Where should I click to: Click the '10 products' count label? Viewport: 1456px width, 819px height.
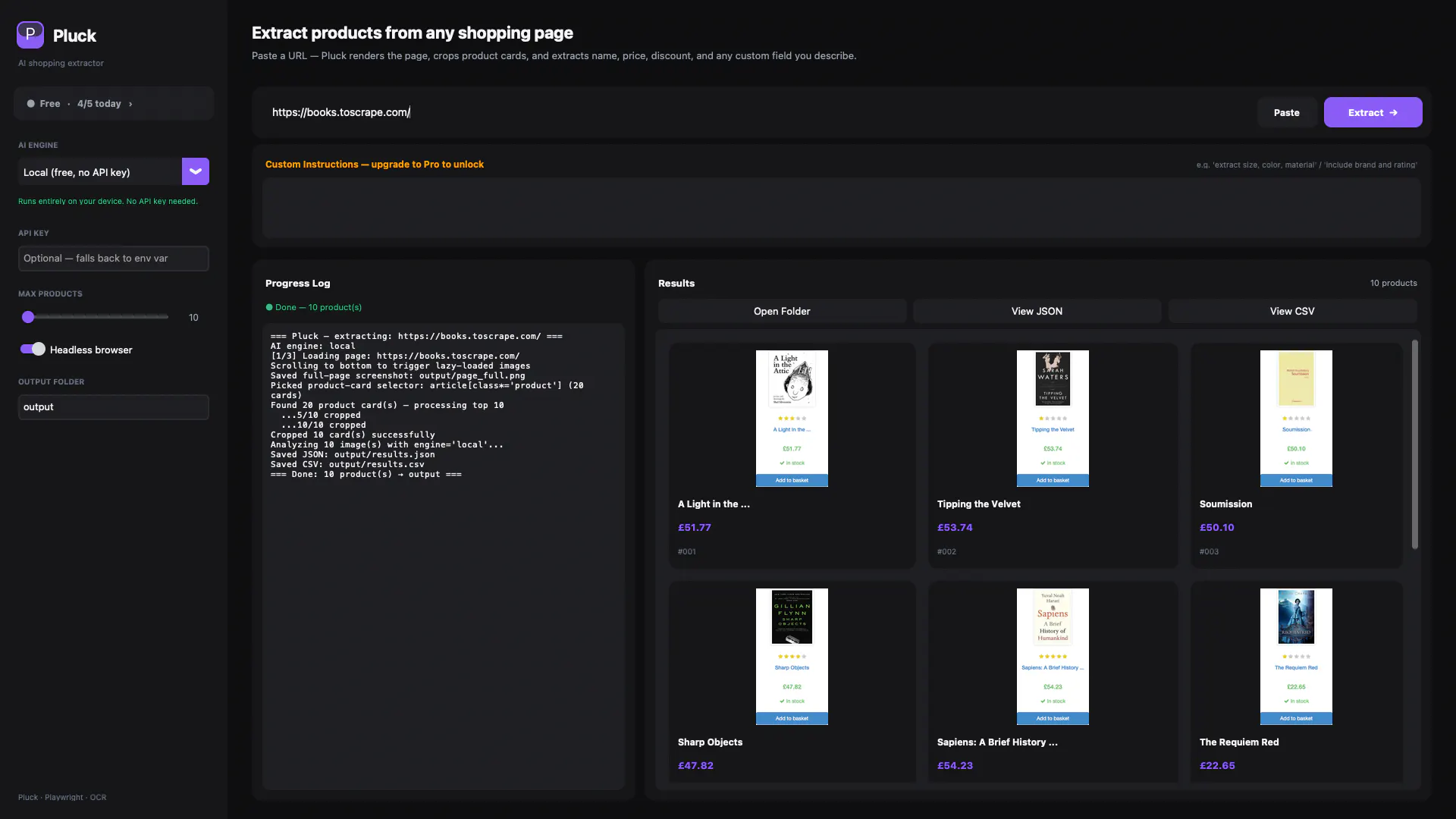[1393, 283]
